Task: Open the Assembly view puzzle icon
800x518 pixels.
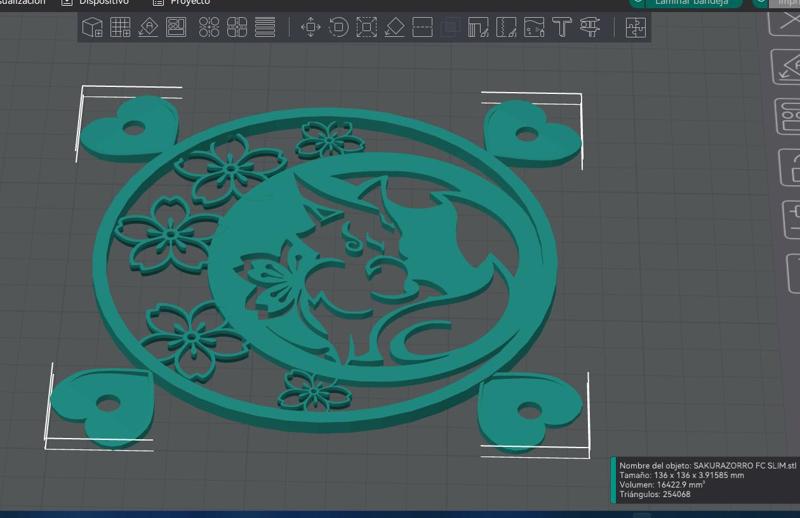Action: [635, 28]
